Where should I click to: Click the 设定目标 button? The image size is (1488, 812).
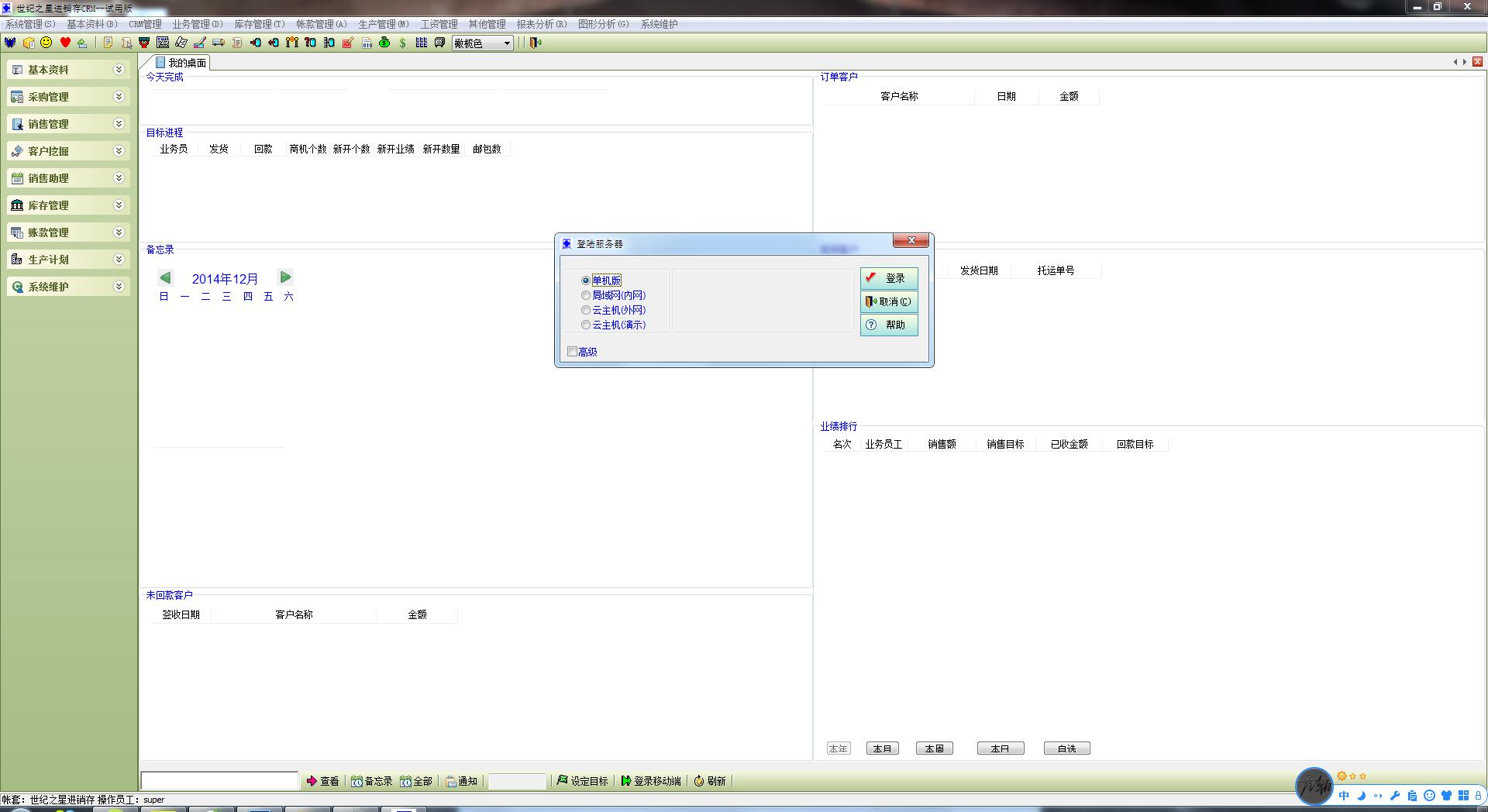coord(583,781)
